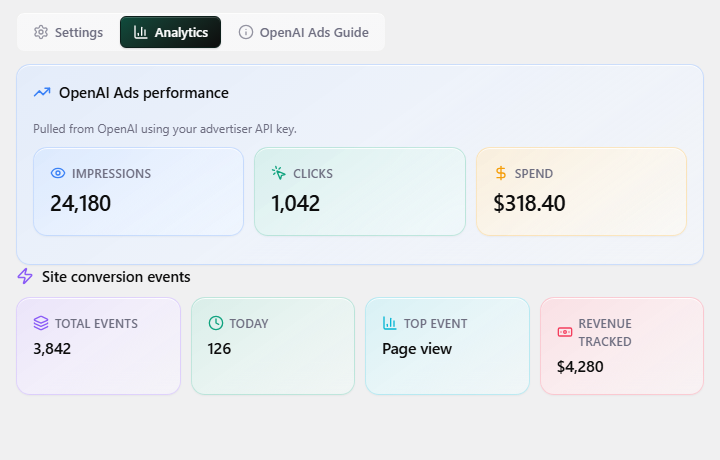Image resolution: width=720 pixels, height=460 pixels.
Task: Click the REVENUE TRACKED label
Action: point(605,332)
